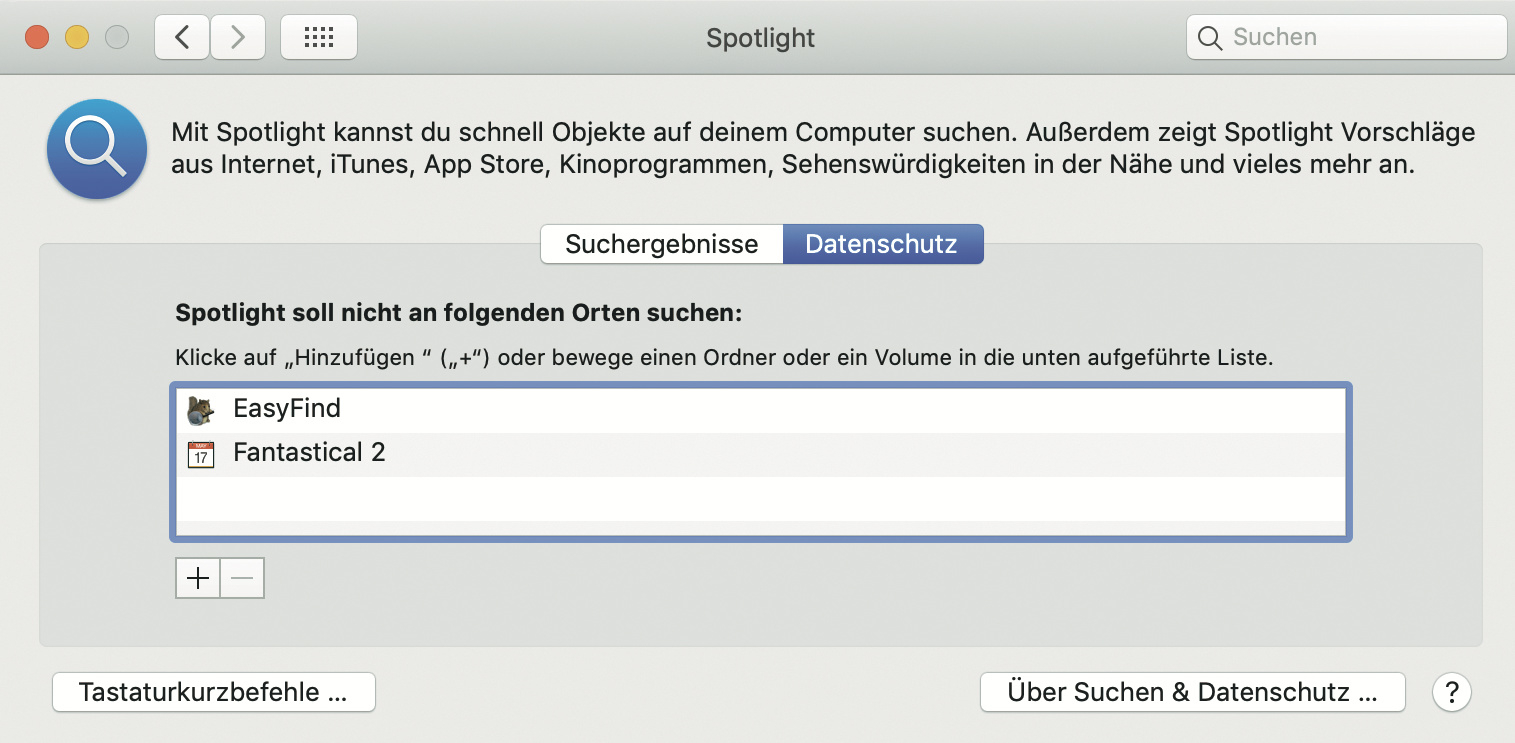Click Über Suchen & Datenschutz button
The image size is (1515, 743).
click(1192, 692)
